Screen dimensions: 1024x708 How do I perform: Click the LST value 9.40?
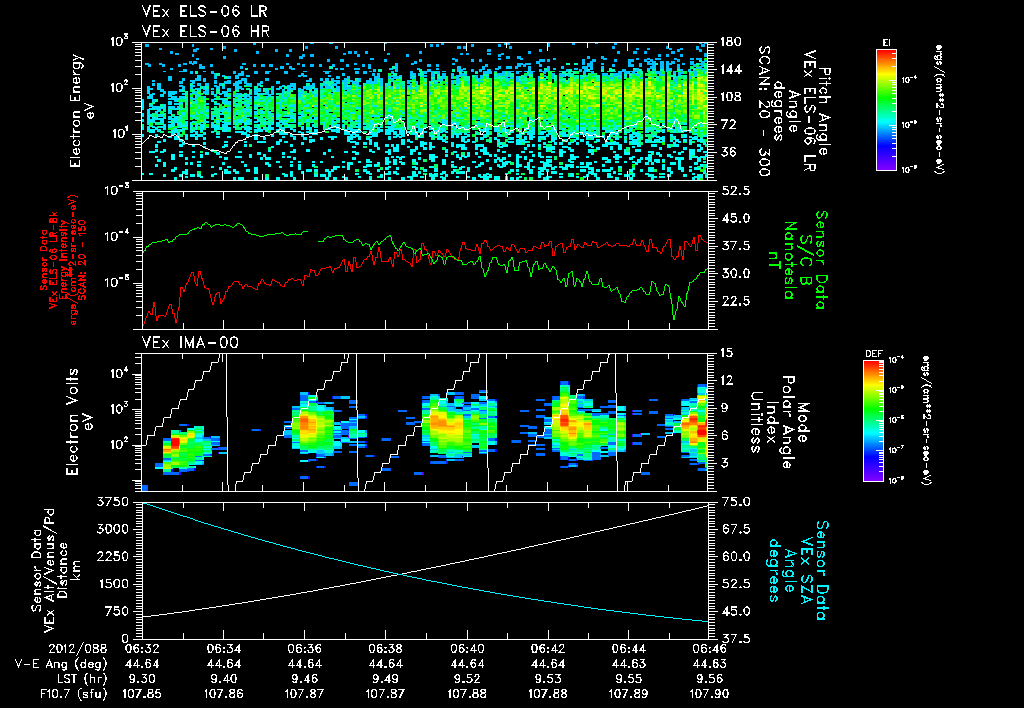(x=223, y=679)
